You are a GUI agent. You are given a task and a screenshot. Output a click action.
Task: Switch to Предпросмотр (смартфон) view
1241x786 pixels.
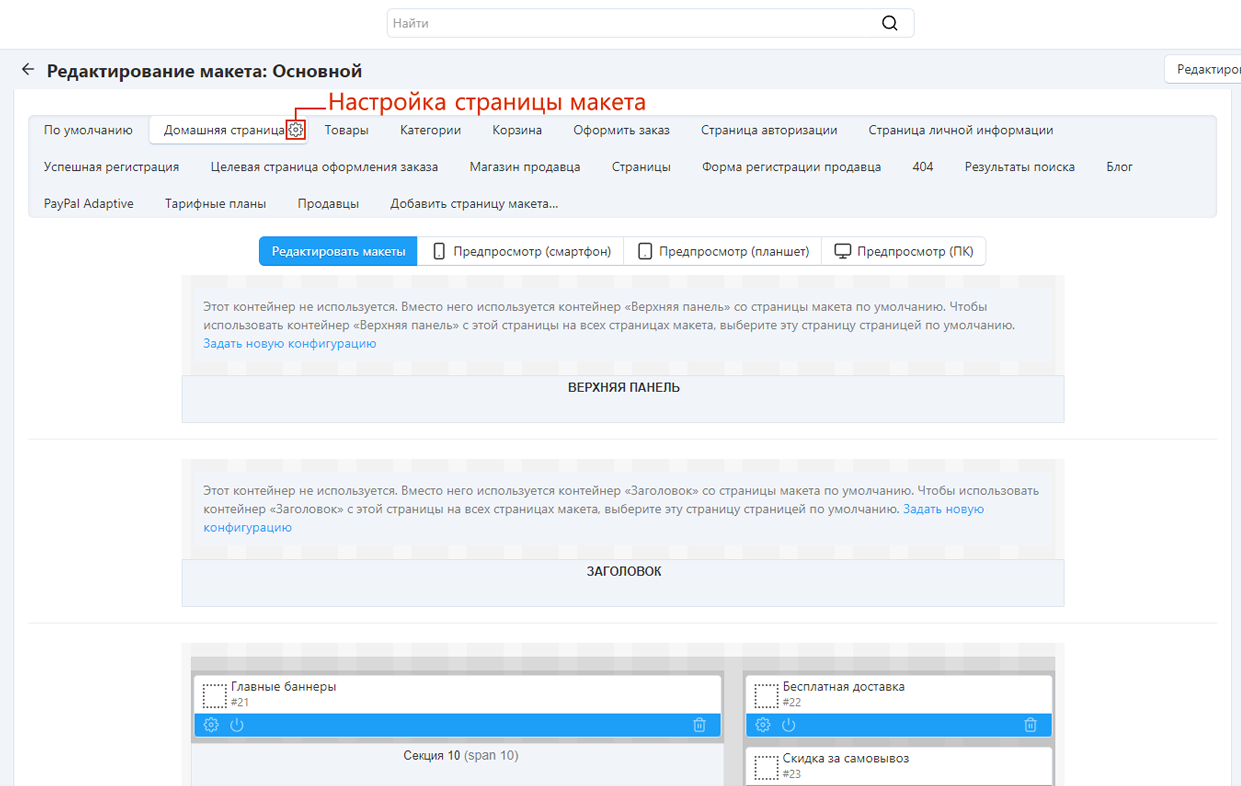click(x=520, y=251)
